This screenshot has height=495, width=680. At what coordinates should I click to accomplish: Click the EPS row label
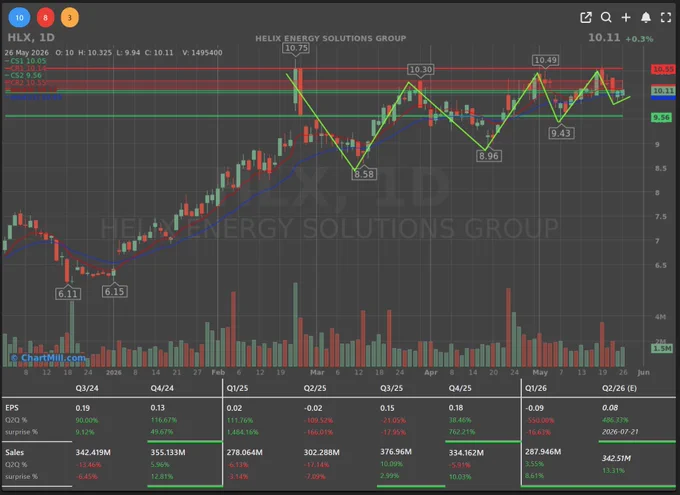pos(12,408)
